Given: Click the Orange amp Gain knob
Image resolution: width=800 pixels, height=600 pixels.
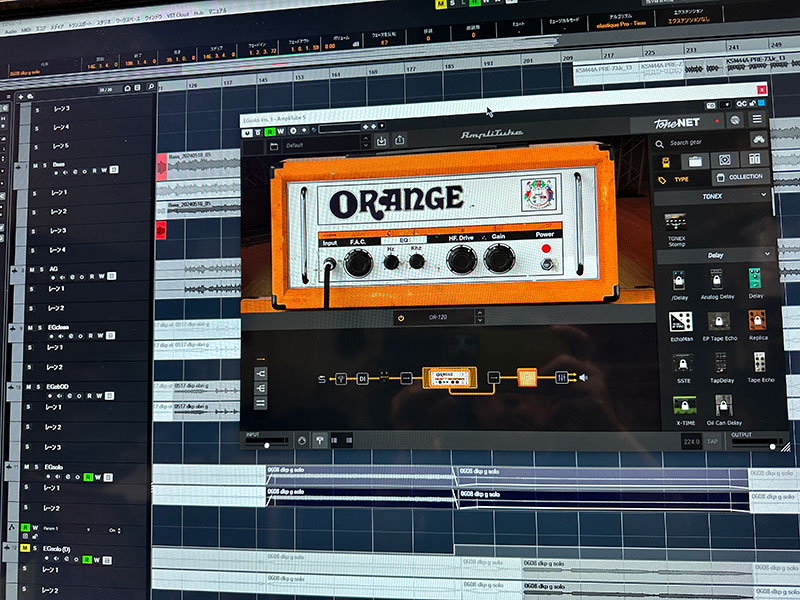Looking at the screenshot, I should (x=499, y=258).
